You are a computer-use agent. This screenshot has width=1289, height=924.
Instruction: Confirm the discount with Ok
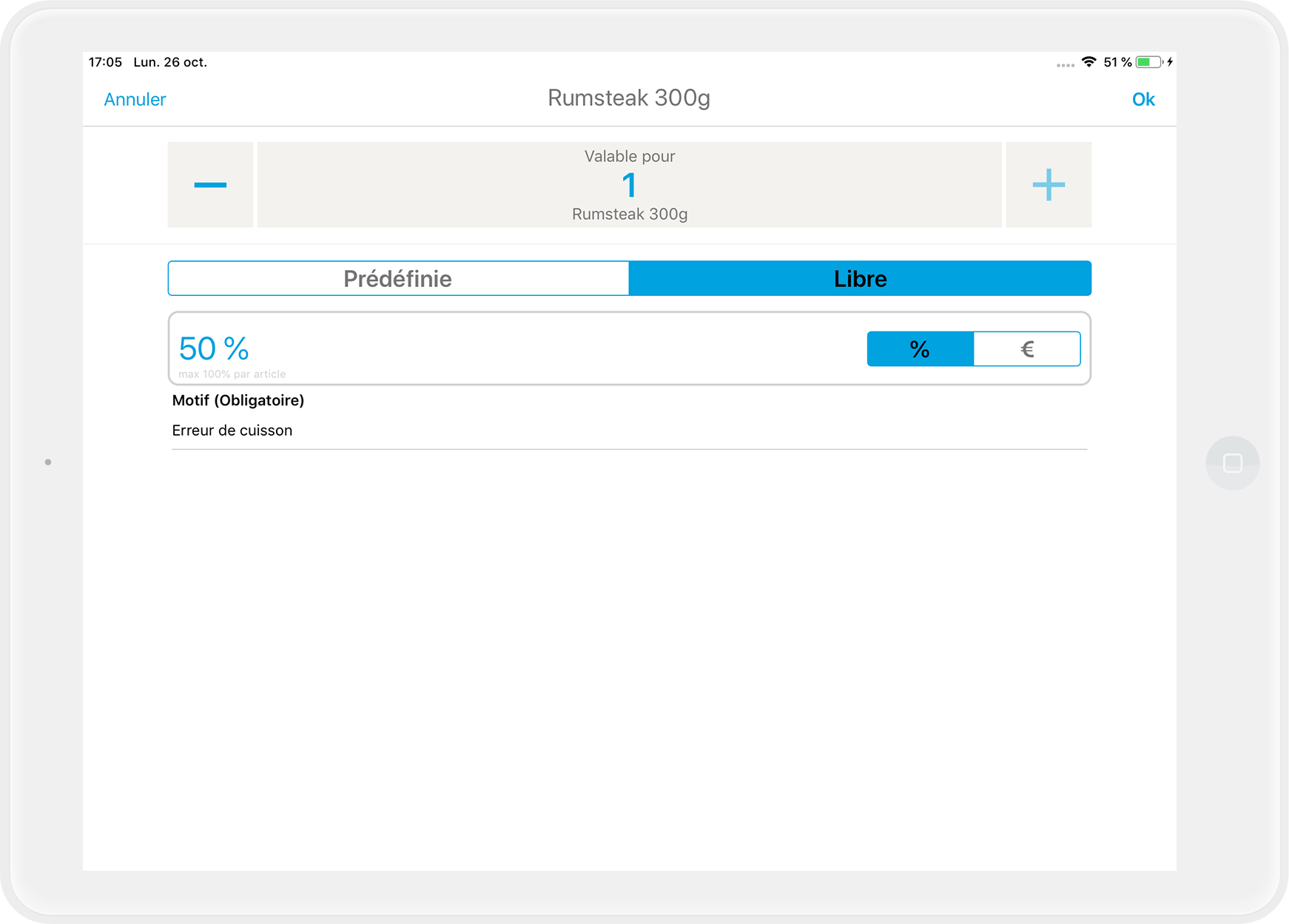click(x=1143, y=99)
